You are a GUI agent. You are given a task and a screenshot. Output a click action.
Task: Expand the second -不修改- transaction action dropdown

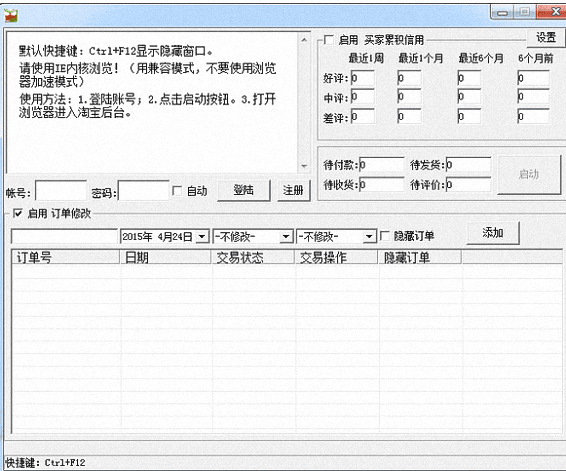(x=369, y=237)
